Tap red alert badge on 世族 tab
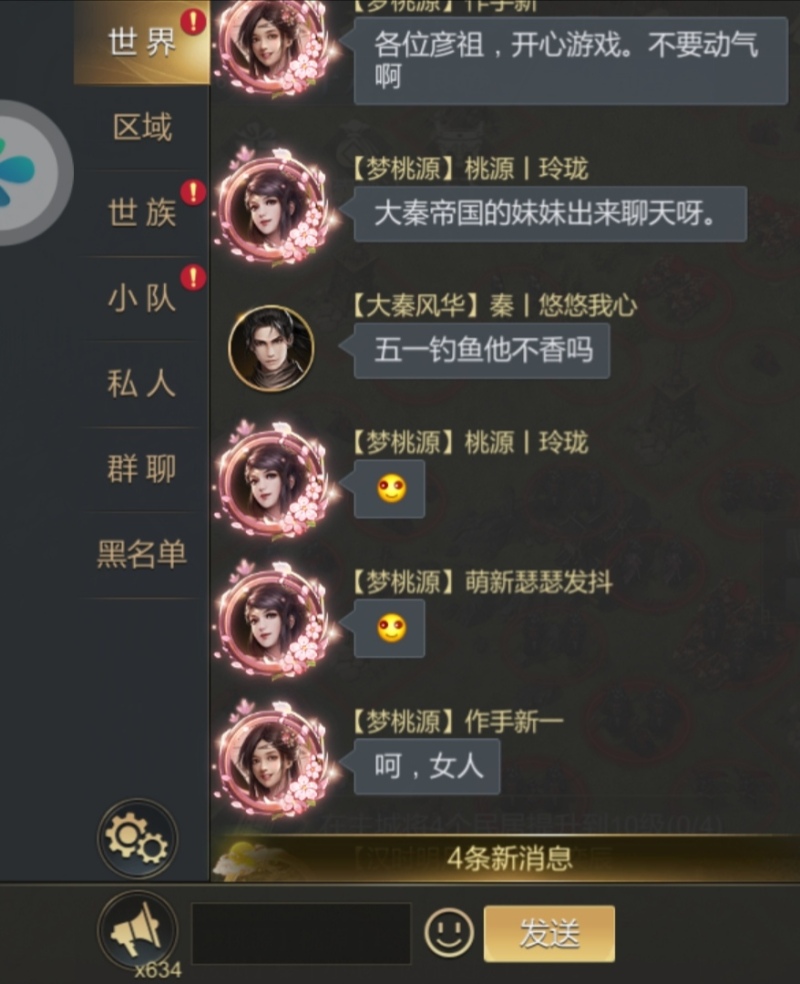The height and width of the screenshot is (984, 800). [193, 192]
